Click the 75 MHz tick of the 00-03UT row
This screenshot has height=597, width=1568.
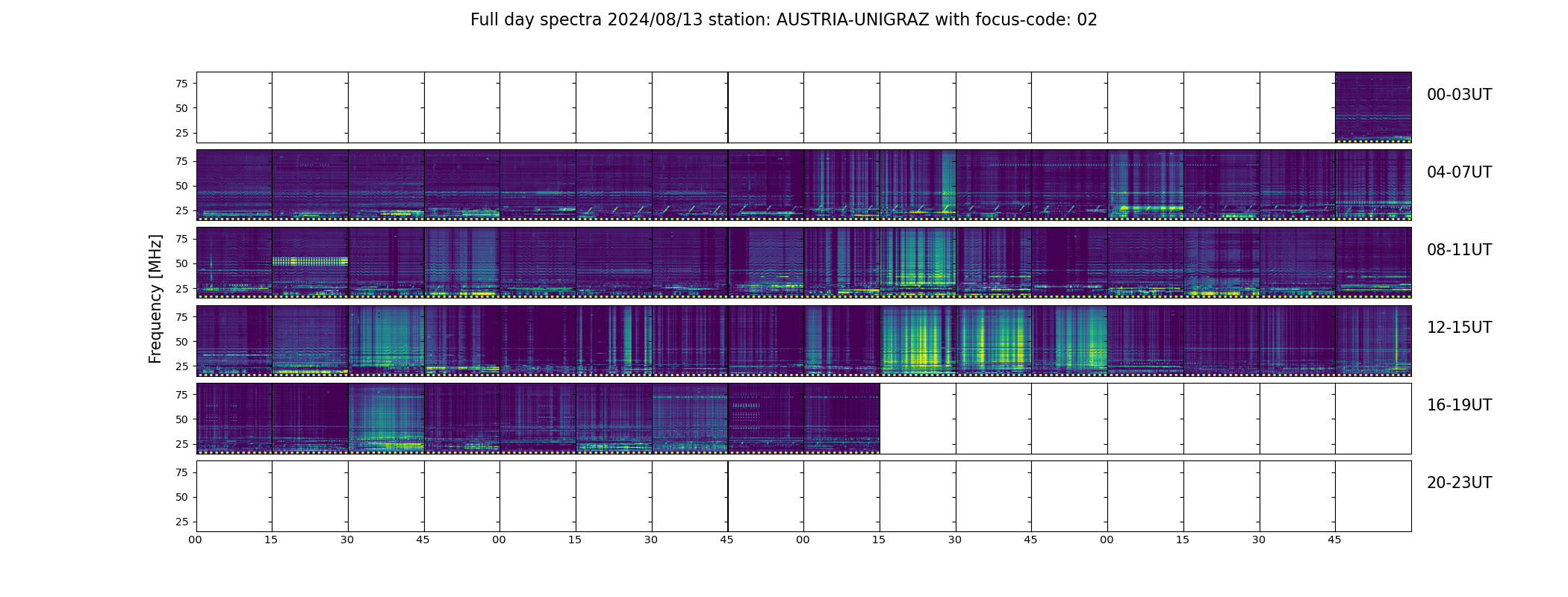click(181, 84)
